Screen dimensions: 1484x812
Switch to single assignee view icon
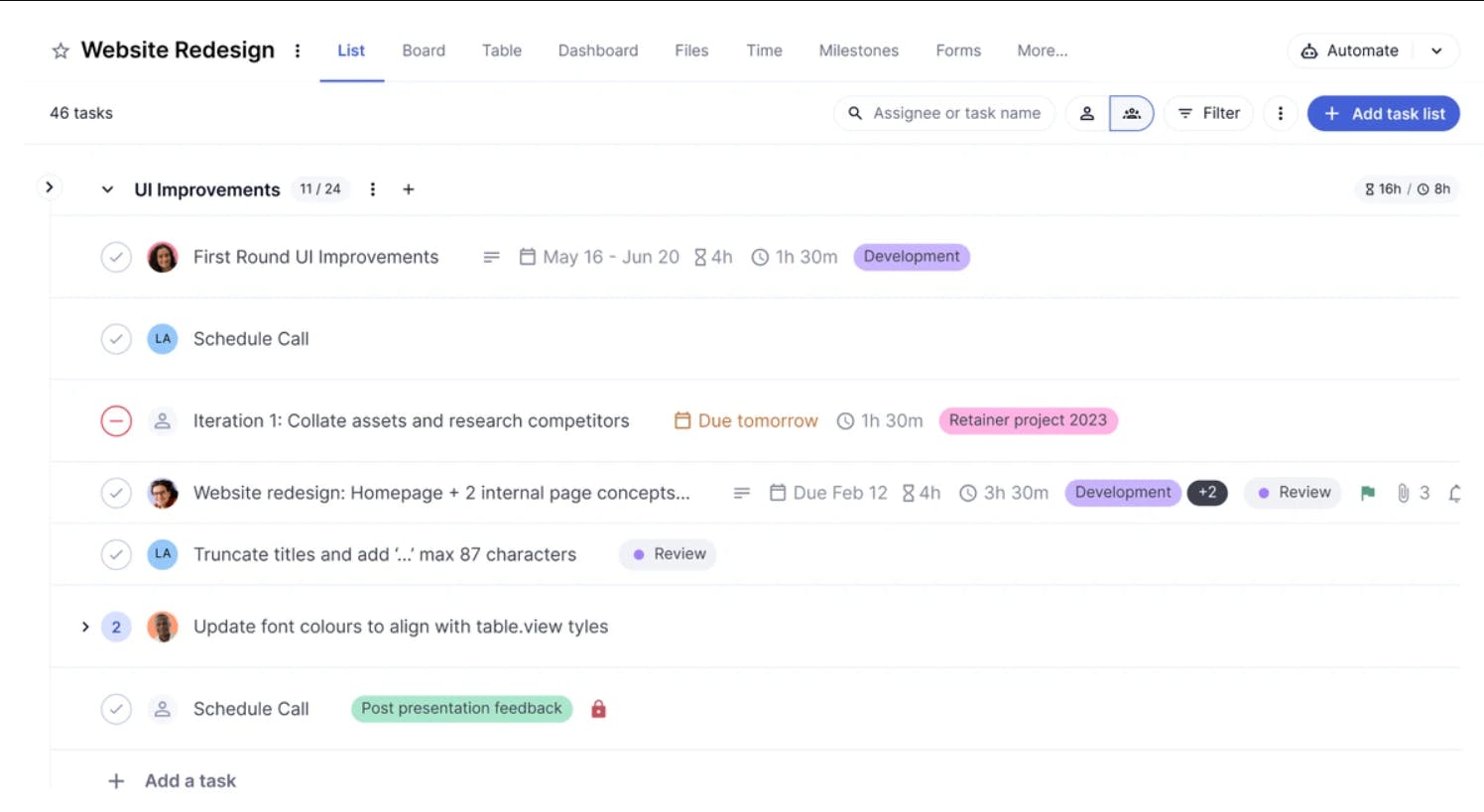tap(1086, 113)
